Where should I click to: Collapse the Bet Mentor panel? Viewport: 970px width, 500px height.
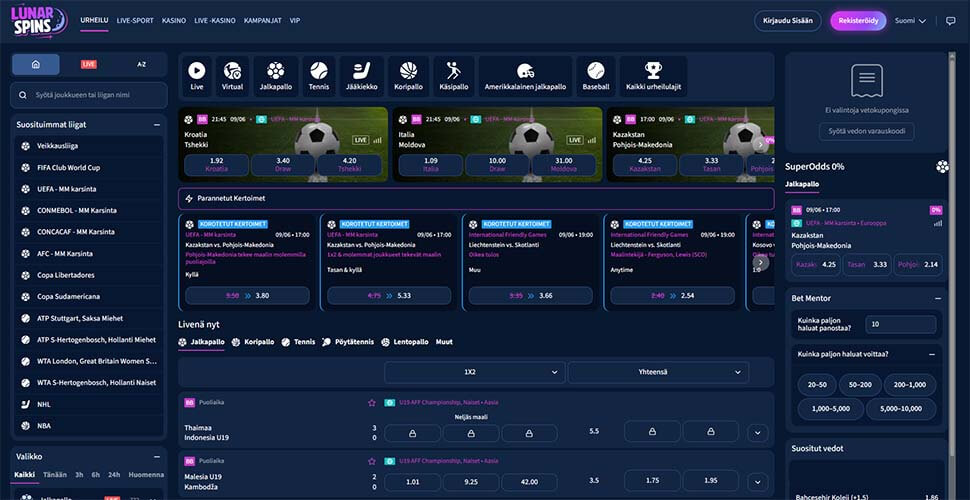click(x=938, y=298)
